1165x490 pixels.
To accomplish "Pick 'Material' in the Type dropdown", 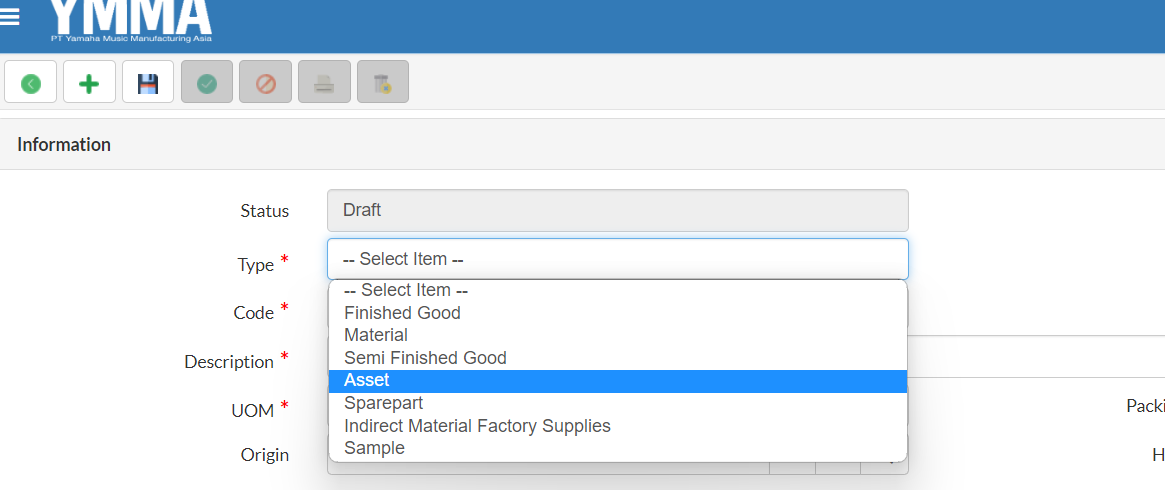I will pyautogui.click(x=376, y=335).
